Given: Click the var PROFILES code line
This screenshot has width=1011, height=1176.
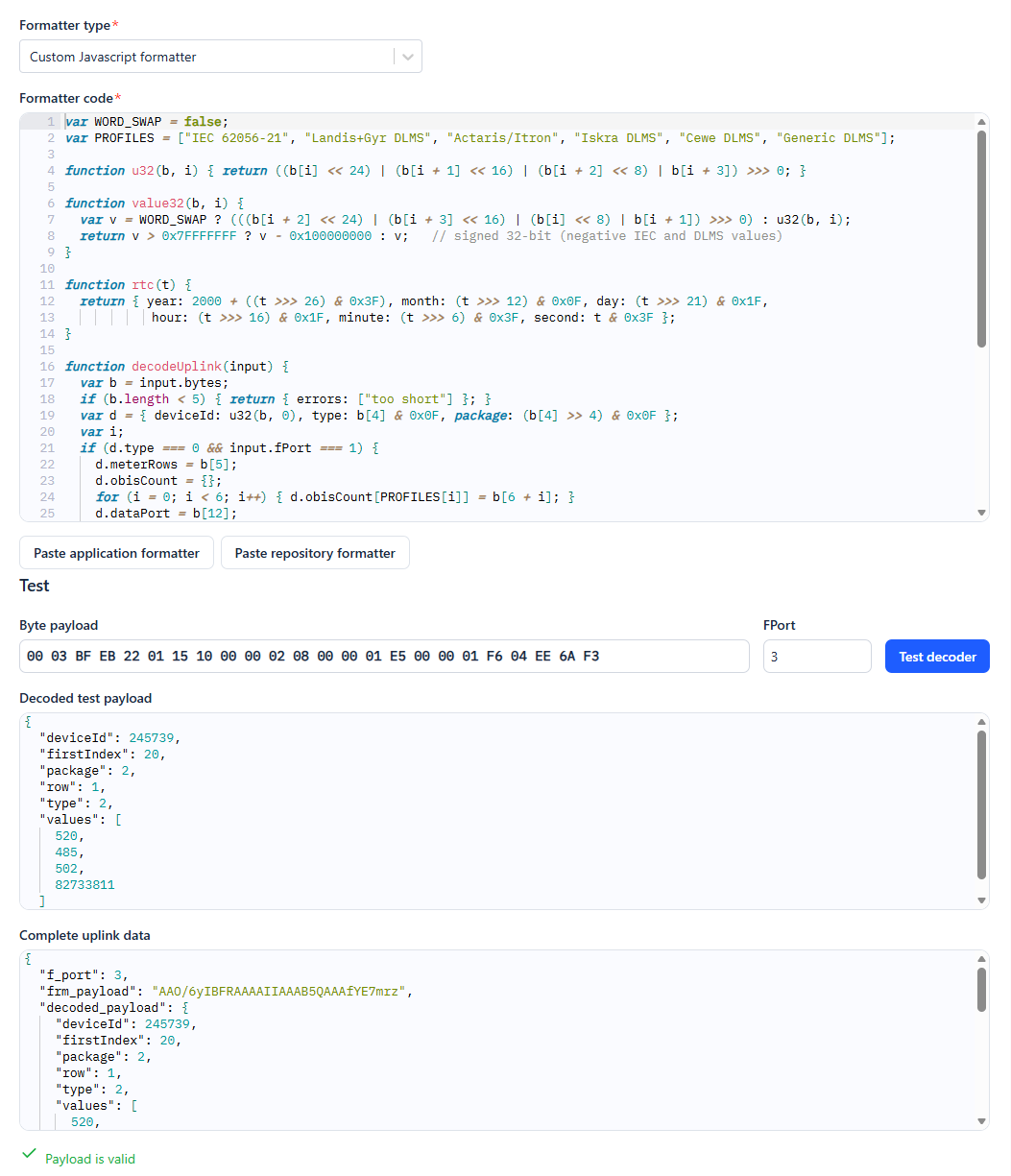Looking at the screenshot, I should (x=480, y=138).
